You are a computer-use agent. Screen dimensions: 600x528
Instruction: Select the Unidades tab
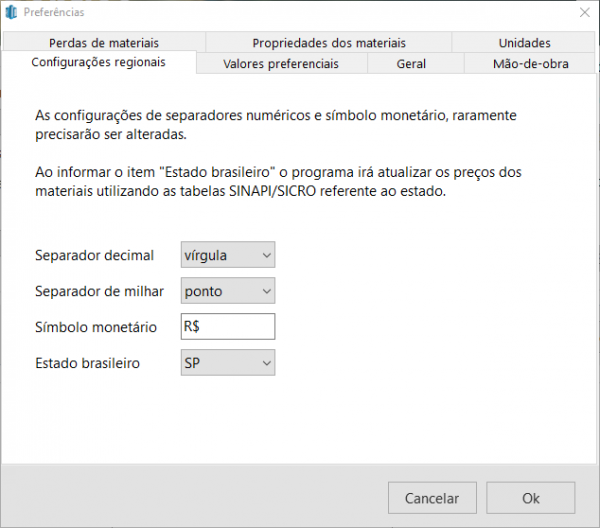[525, 43]
